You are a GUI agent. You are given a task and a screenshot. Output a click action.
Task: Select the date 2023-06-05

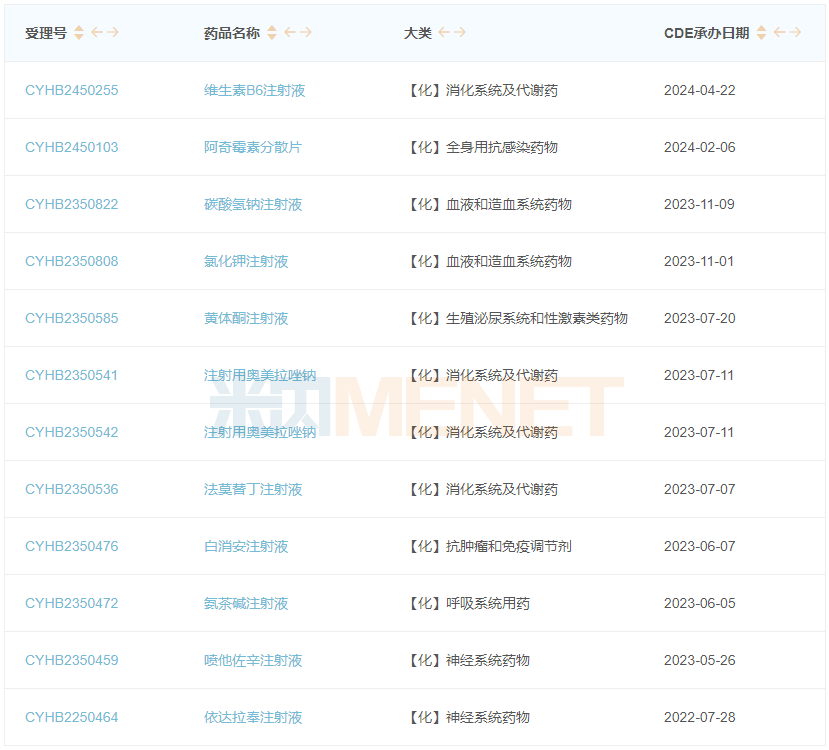tap(699, 604)
